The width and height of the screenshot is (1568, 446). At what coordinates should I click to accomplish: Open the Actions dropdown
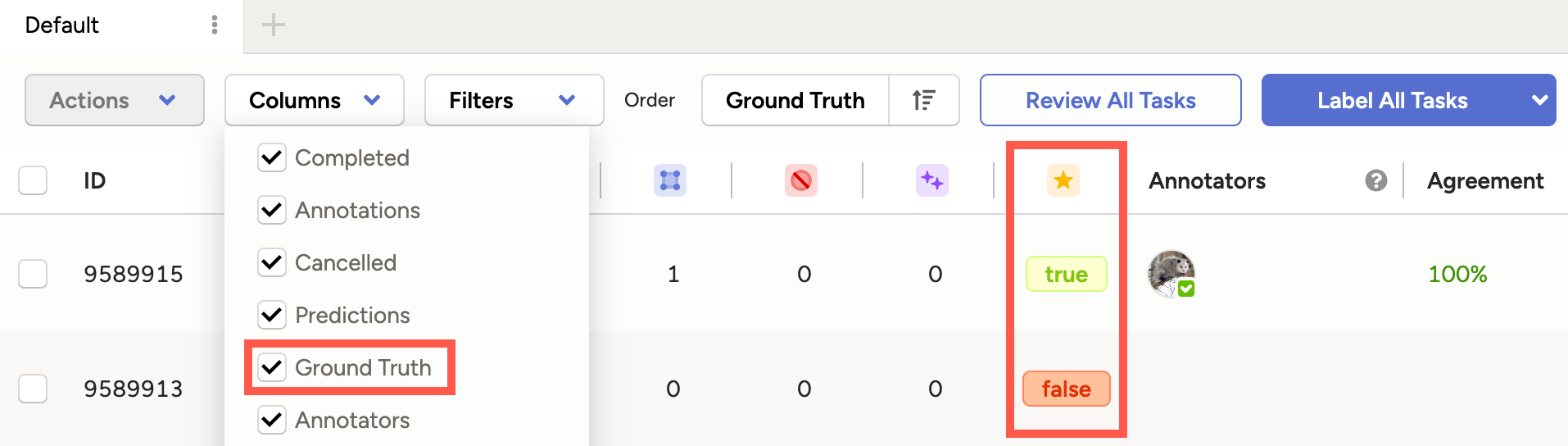pos(114,100)
